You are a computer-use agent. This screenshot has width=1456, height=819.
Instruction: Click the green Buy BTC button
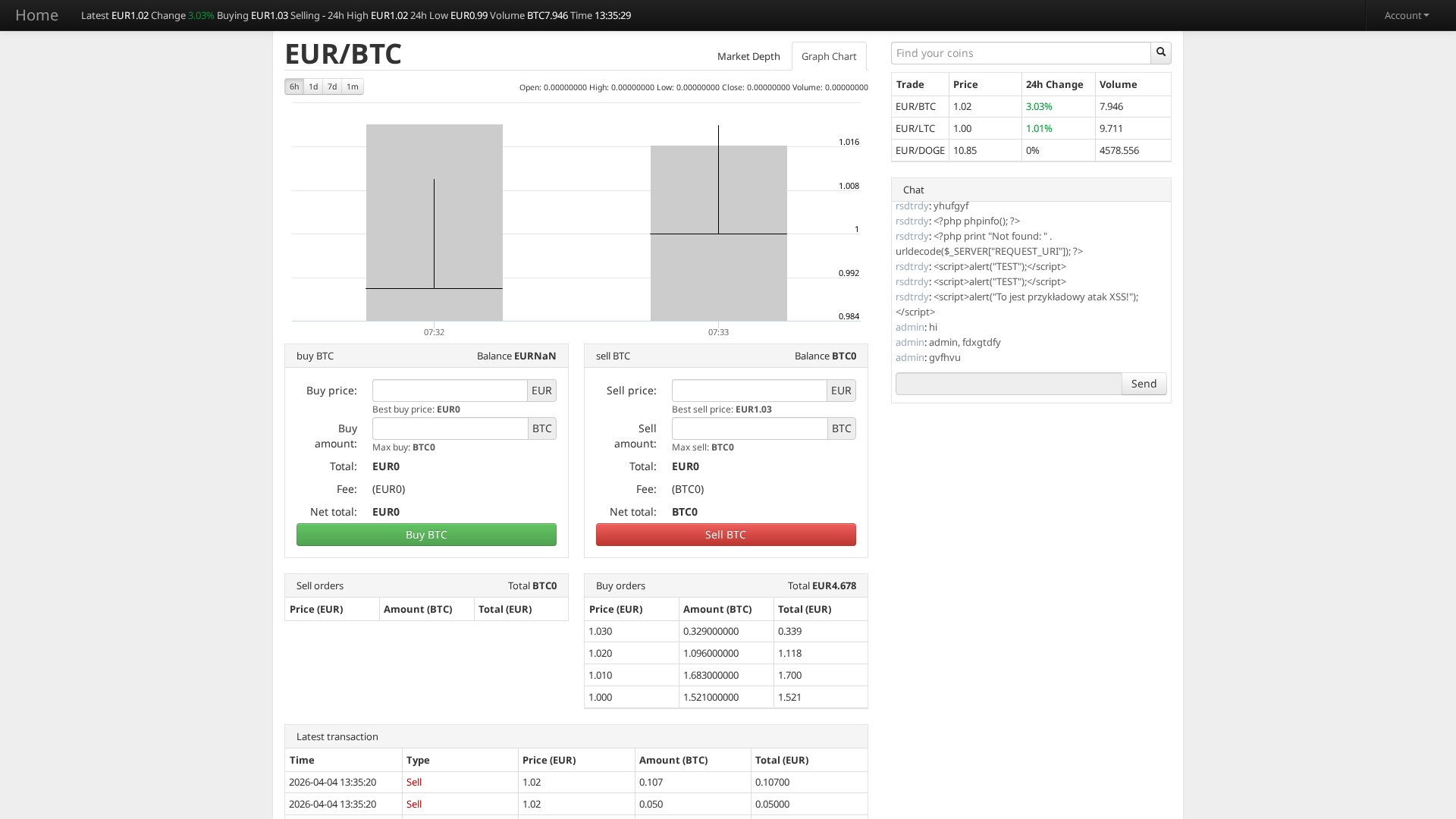[426, 535]
